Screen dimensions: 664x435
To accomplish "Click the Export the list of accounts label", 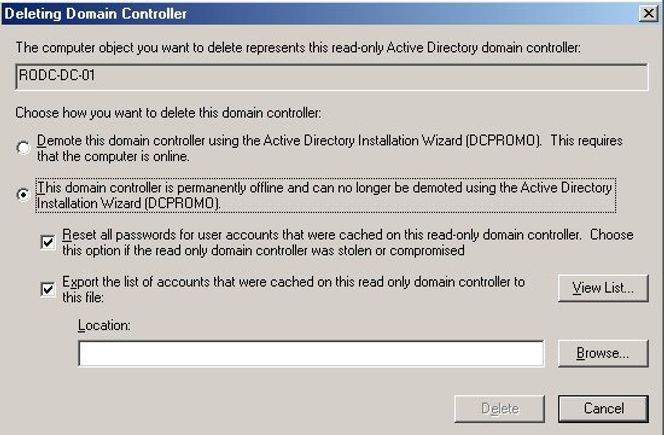I will click(x=293, y=289).
